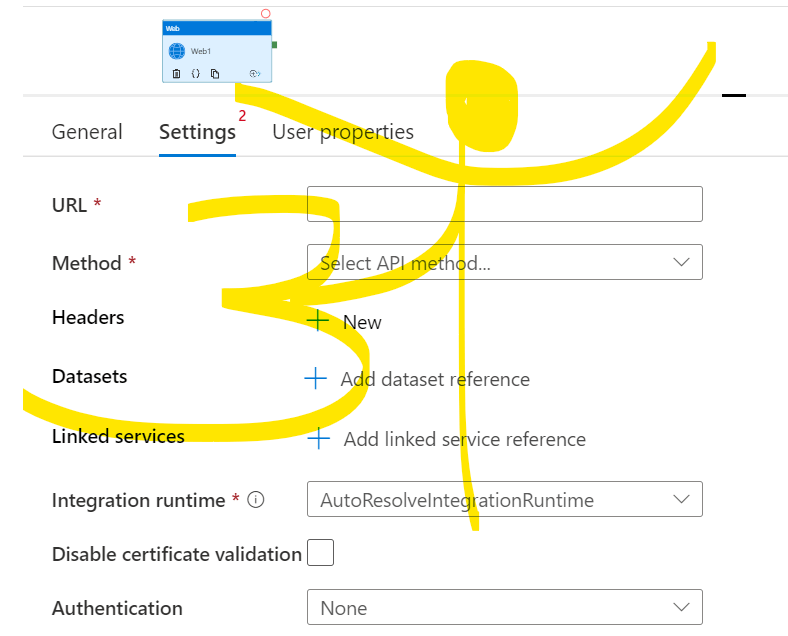The width and height of the screenshot is (788, 636).
Task: Expand the Integration runtime dropdown
Action: [504, 499]
